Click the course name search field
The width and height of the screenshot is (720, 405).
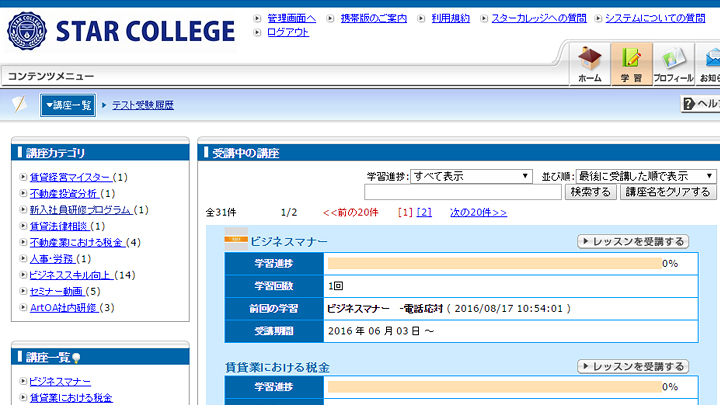point(463,192)
